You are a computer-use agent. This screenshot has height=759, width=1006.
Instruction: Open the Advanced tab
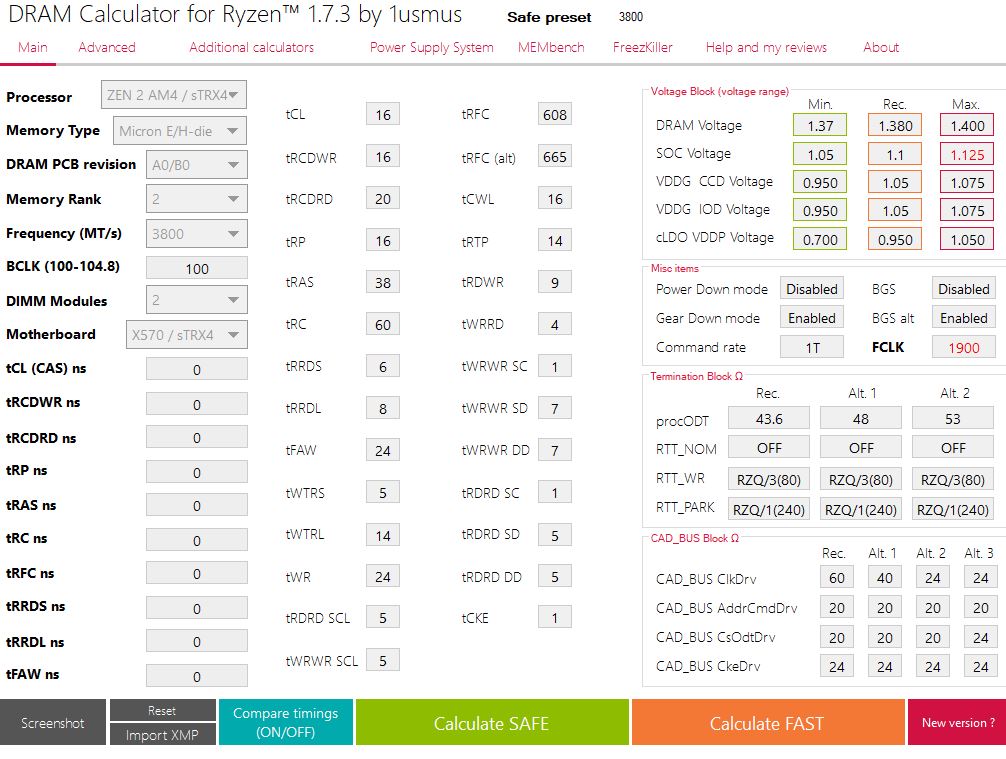(x=107, y=47)
